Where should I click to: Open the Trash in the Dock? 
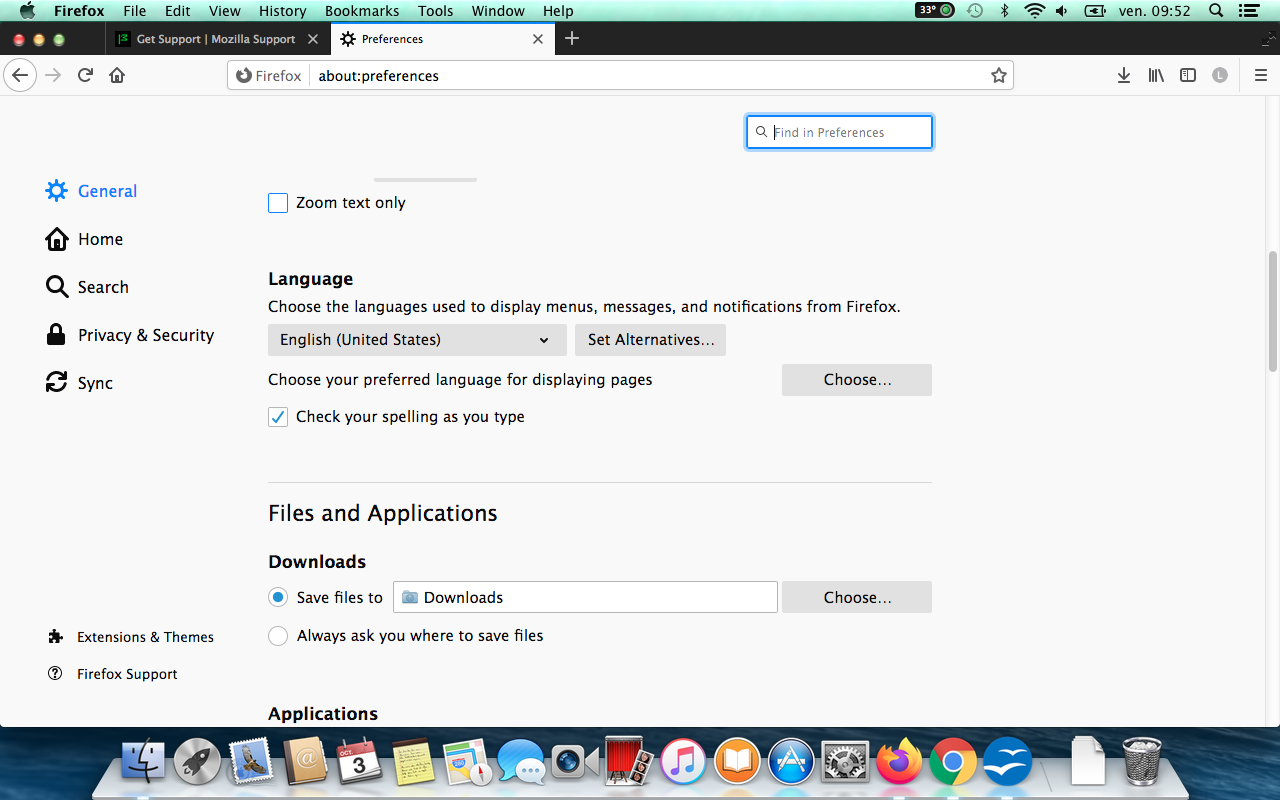(1141, 763)
